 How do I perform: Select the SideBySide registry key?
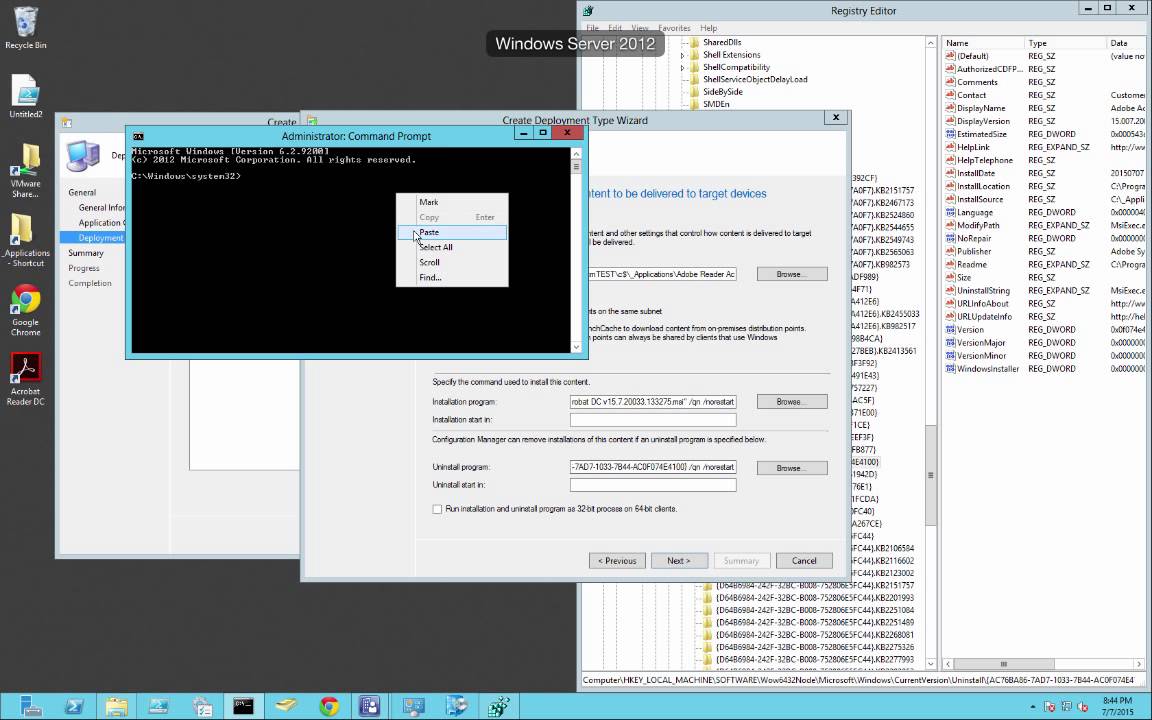pos(722,92)
